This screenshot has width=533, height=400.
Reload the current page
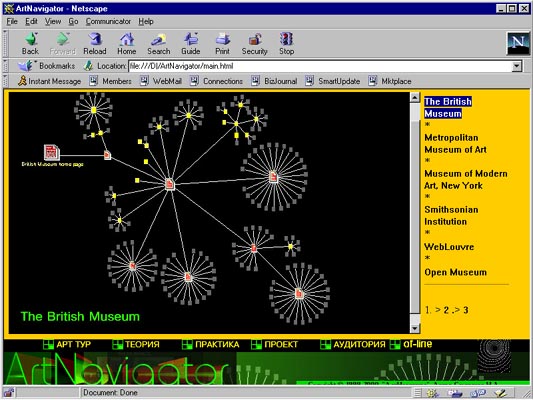click(95, 44)
